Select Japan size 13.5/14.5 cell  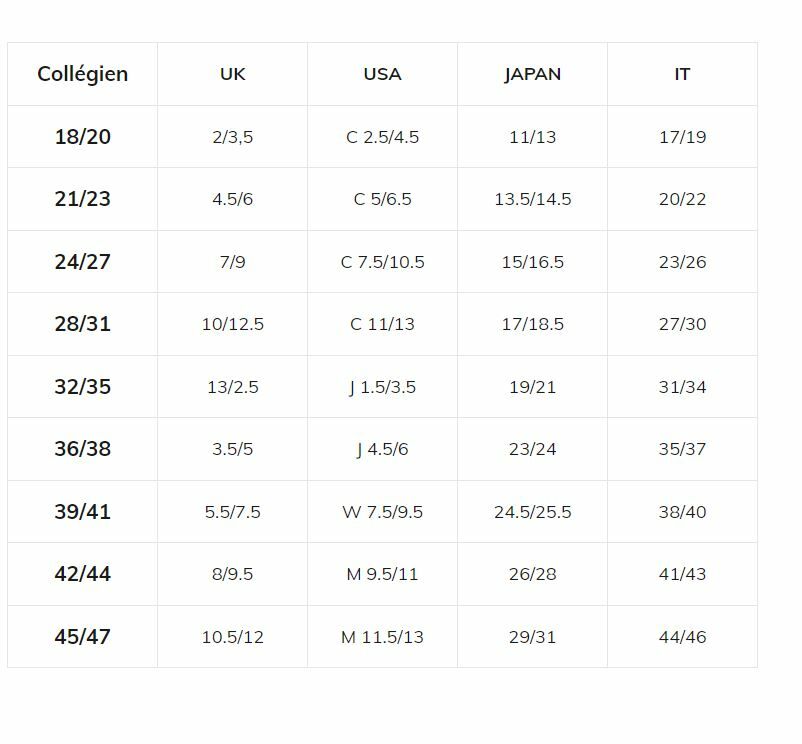[x=532, y=199]
